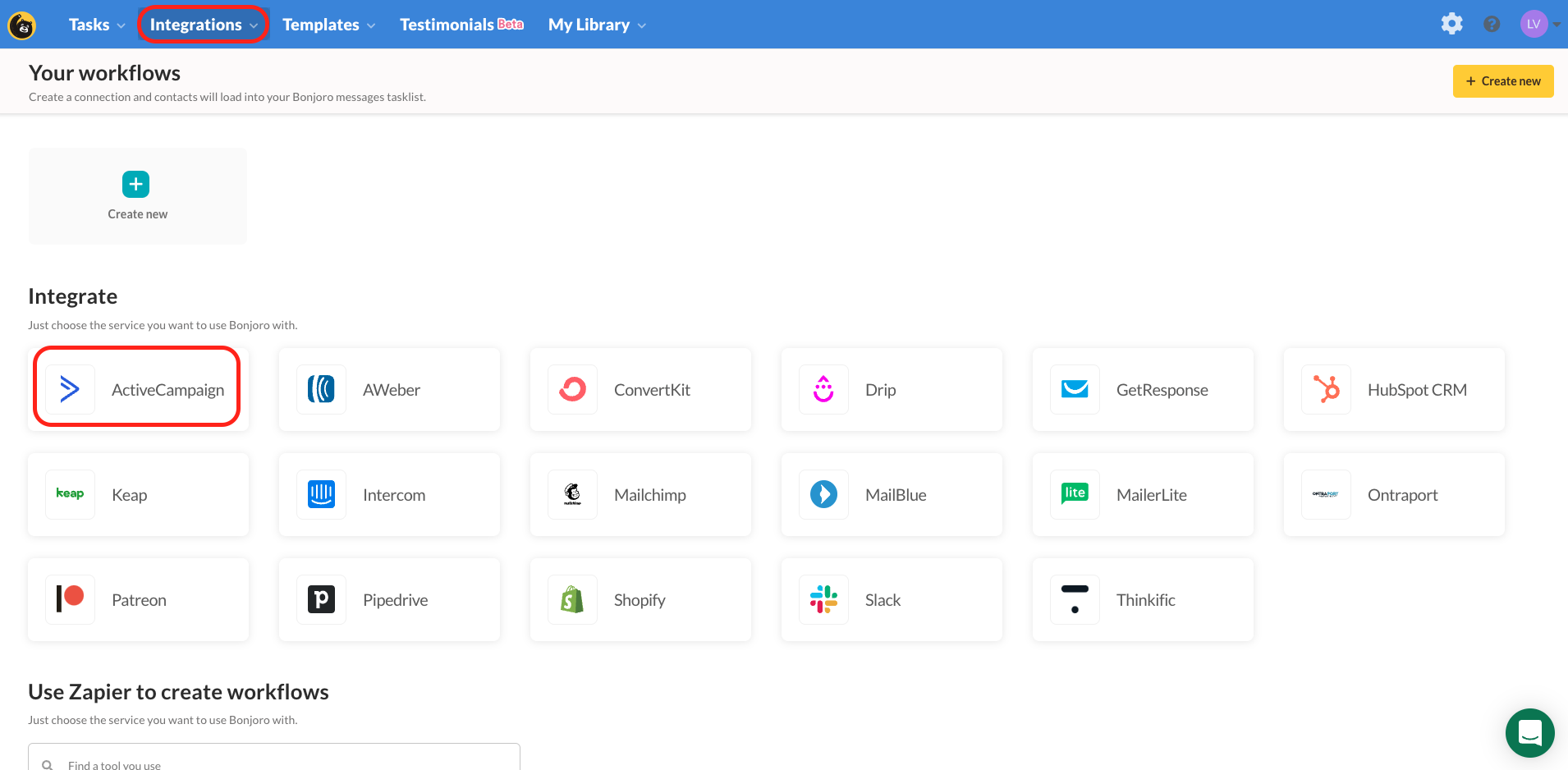Open the Testimonials Beta tab
The image size is (1568, 770).
[461, 25]
